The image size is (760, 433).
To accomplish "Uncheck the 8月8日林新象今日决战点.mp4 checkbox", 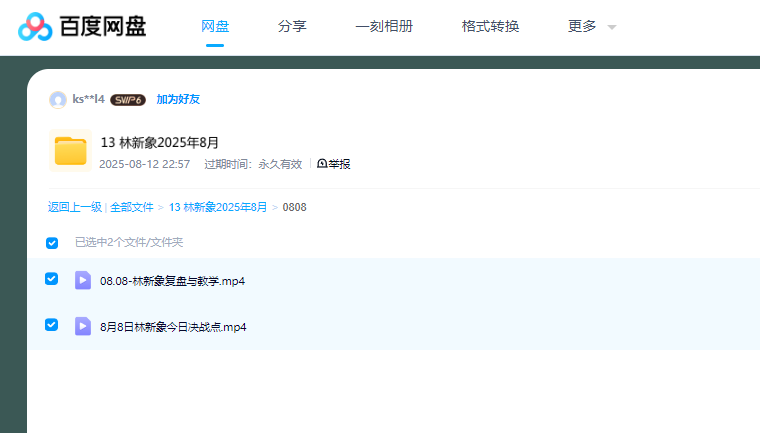I will 52,325.
